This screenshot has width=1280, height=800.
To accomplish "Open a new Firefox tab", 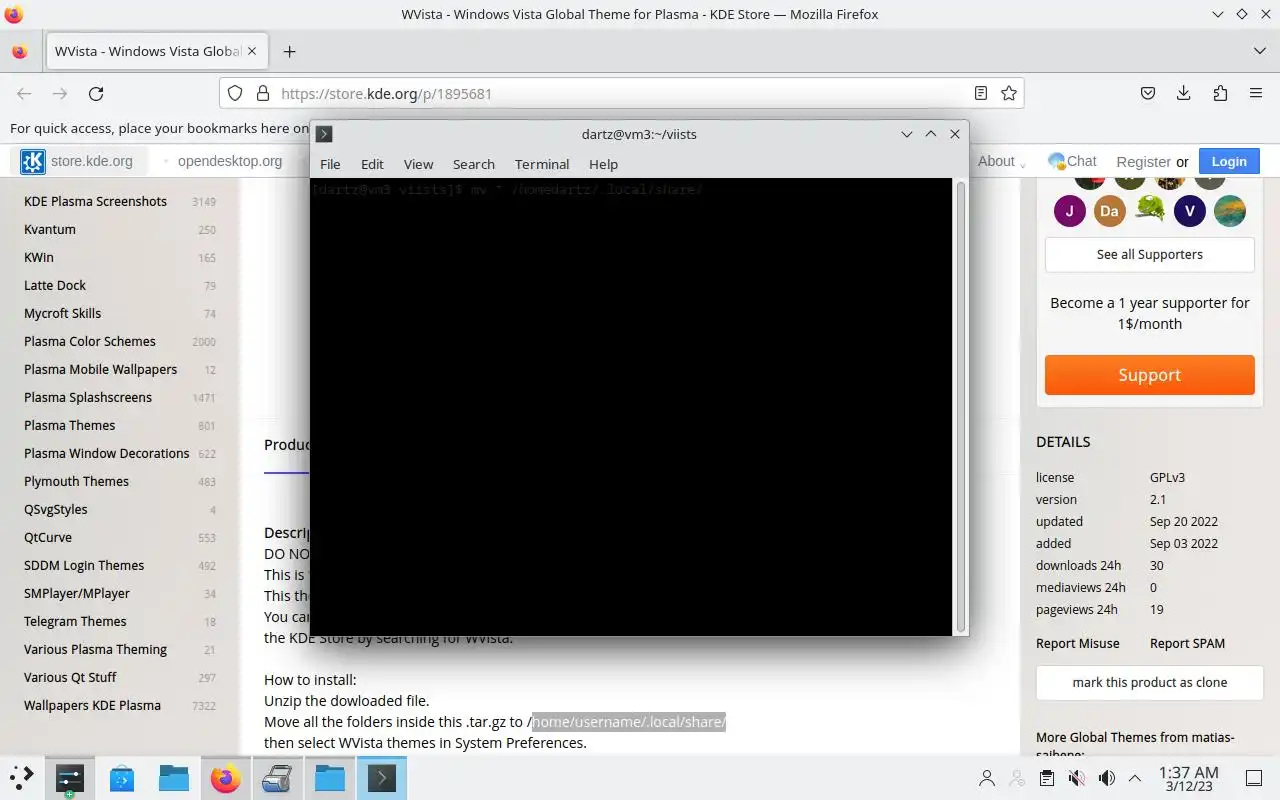I will (x=289, y=51).
